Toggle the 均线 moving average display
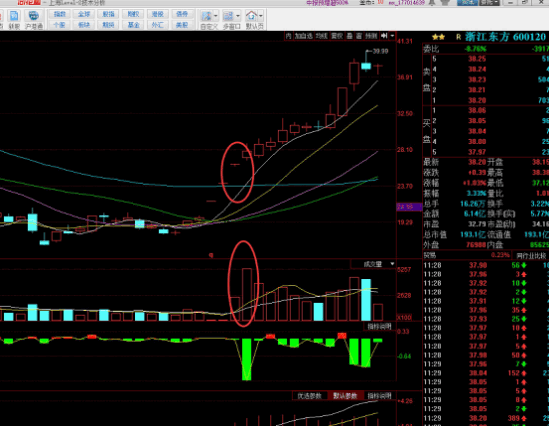Viewport: 549px width, 426px height. coord(321,36)
